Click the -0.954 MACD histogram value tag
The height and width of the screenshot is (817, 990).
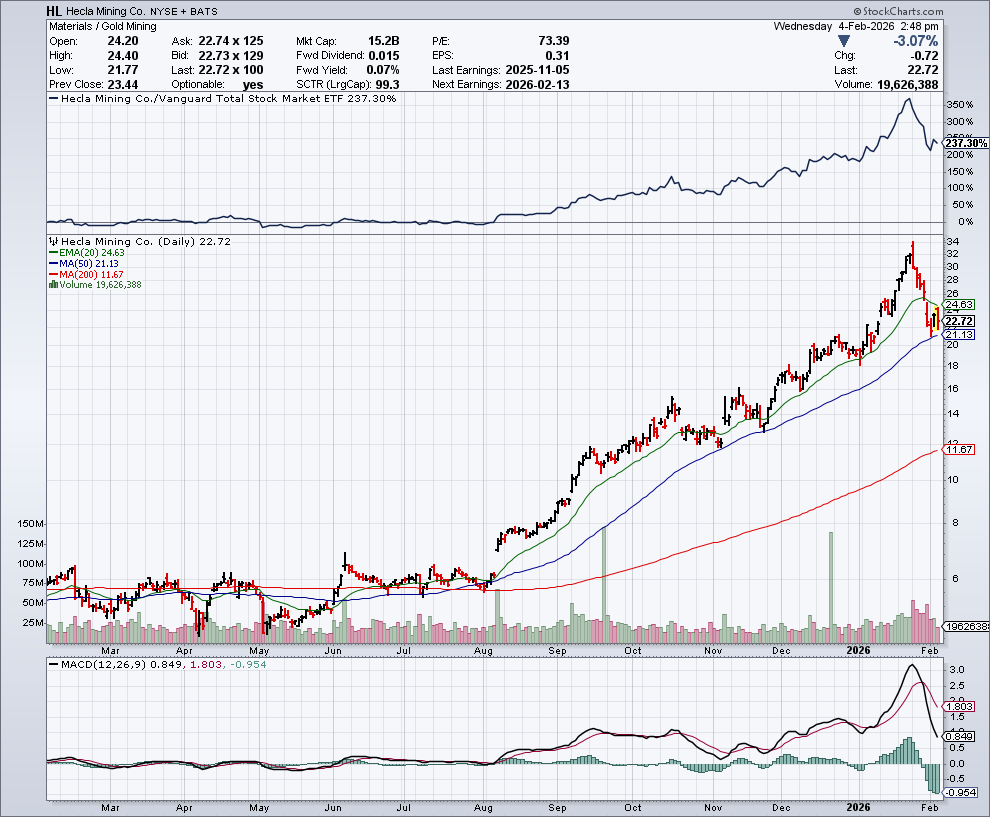pos(958,793)
